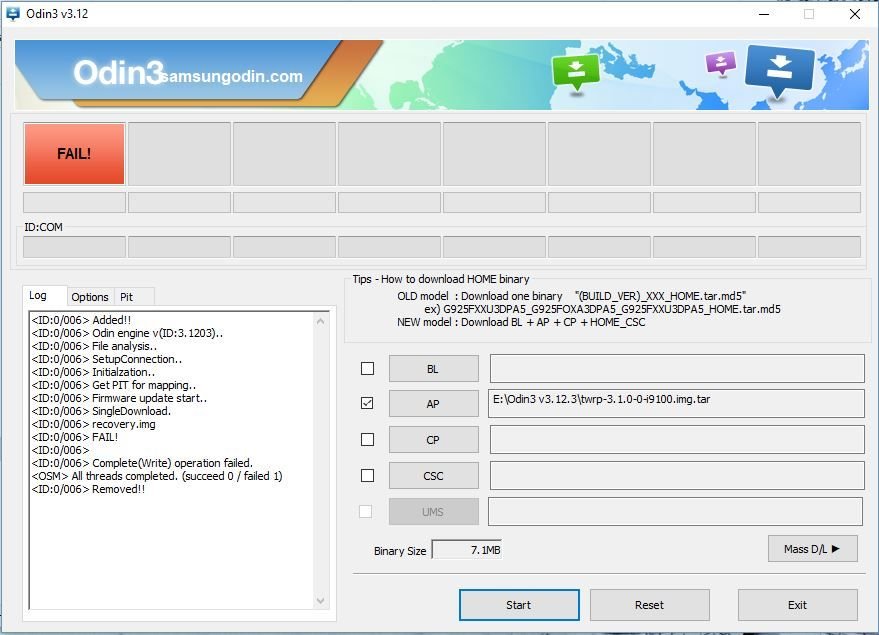Click the disabled UMS checkbox
Screen dimensions: 879x635
coord(366,511)
